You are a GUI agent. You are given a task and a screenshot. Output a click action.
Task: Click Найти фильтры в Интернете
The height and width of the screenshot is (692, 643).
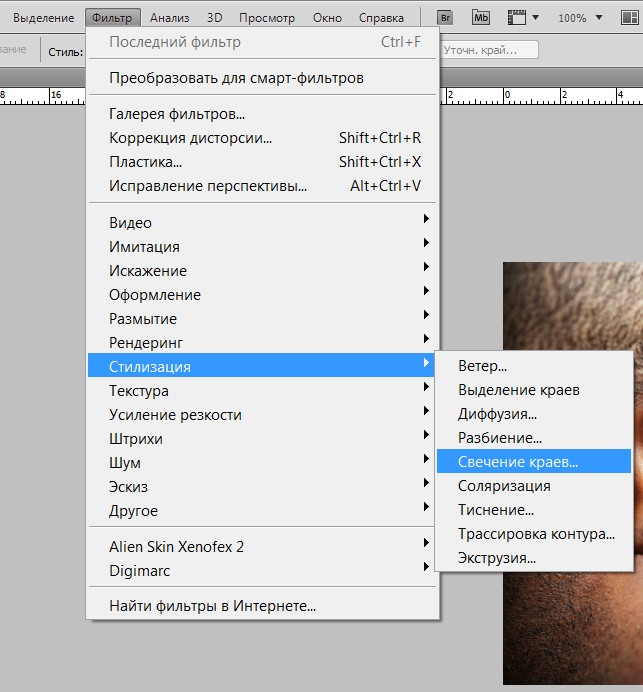(x=263, y=606)
